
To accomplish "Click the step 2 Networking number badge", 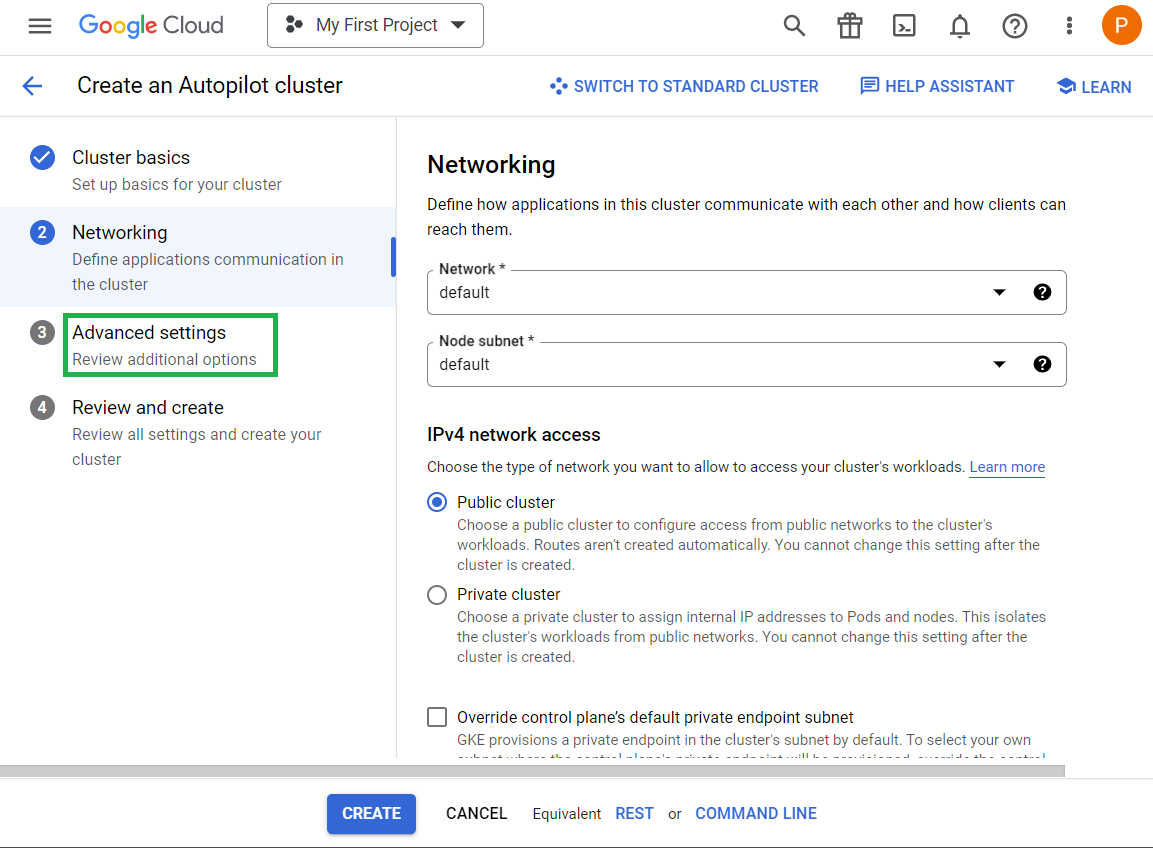I will (x=42, y=232).
